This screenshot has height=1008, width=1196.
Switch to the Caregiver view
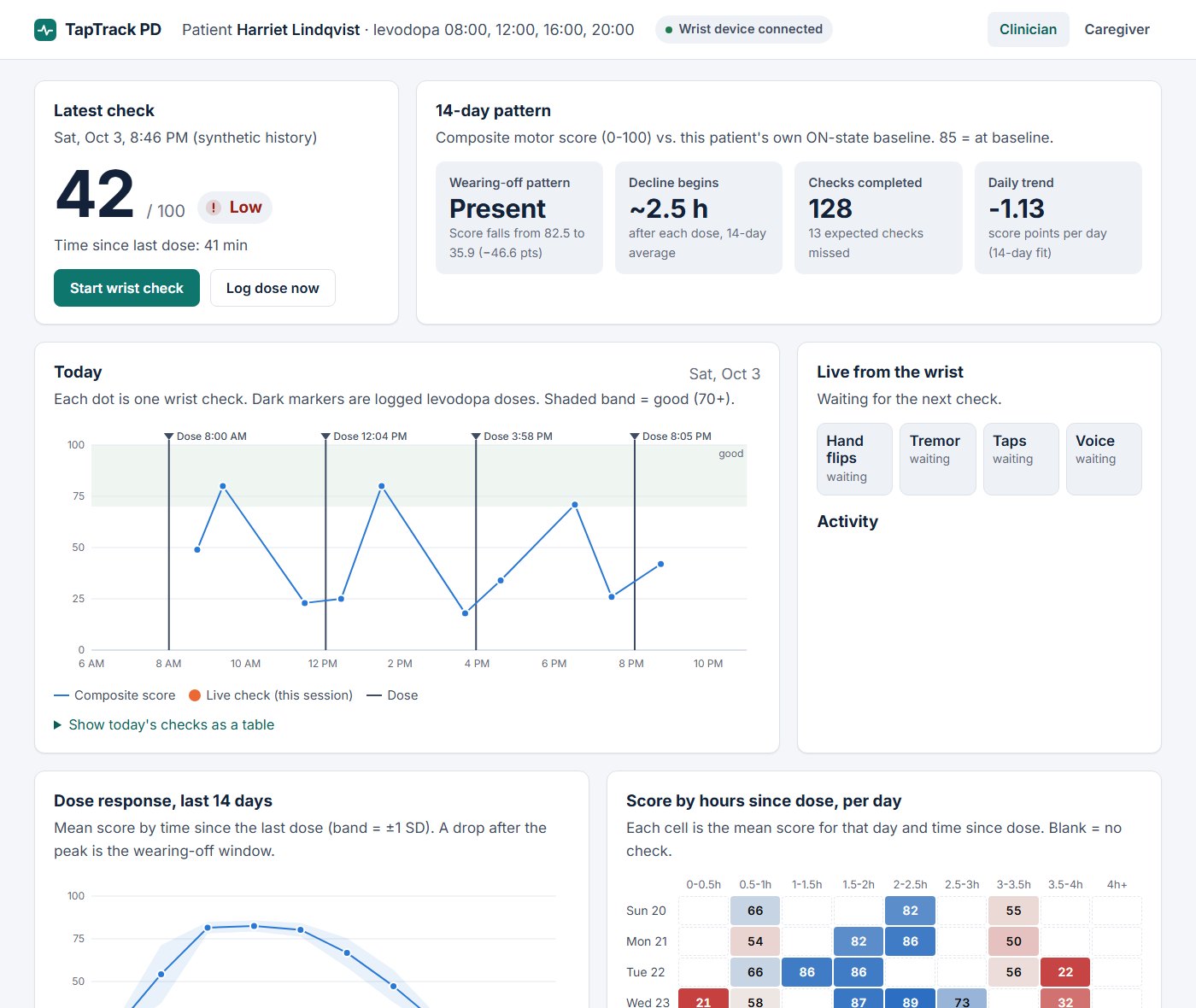click(1117, 29)
